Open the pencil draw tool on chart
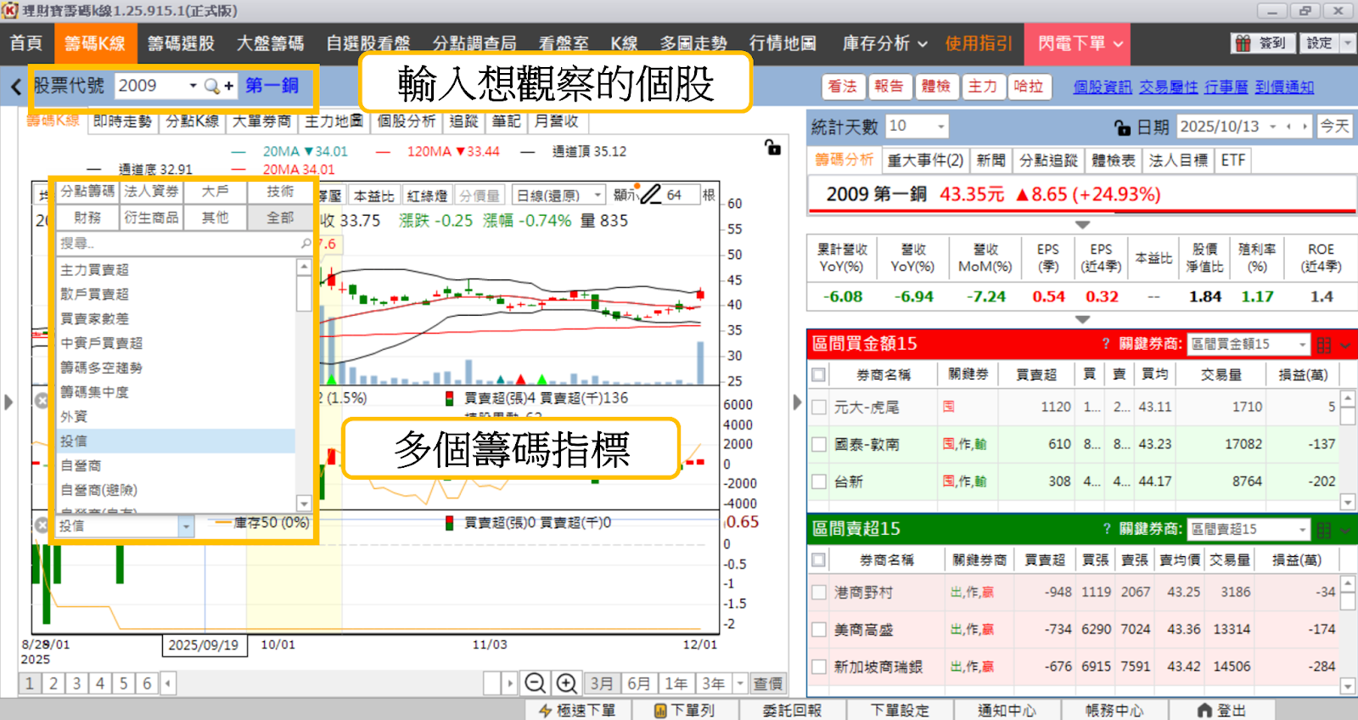This screenshot has height=720, width=1358. point(652,194)
